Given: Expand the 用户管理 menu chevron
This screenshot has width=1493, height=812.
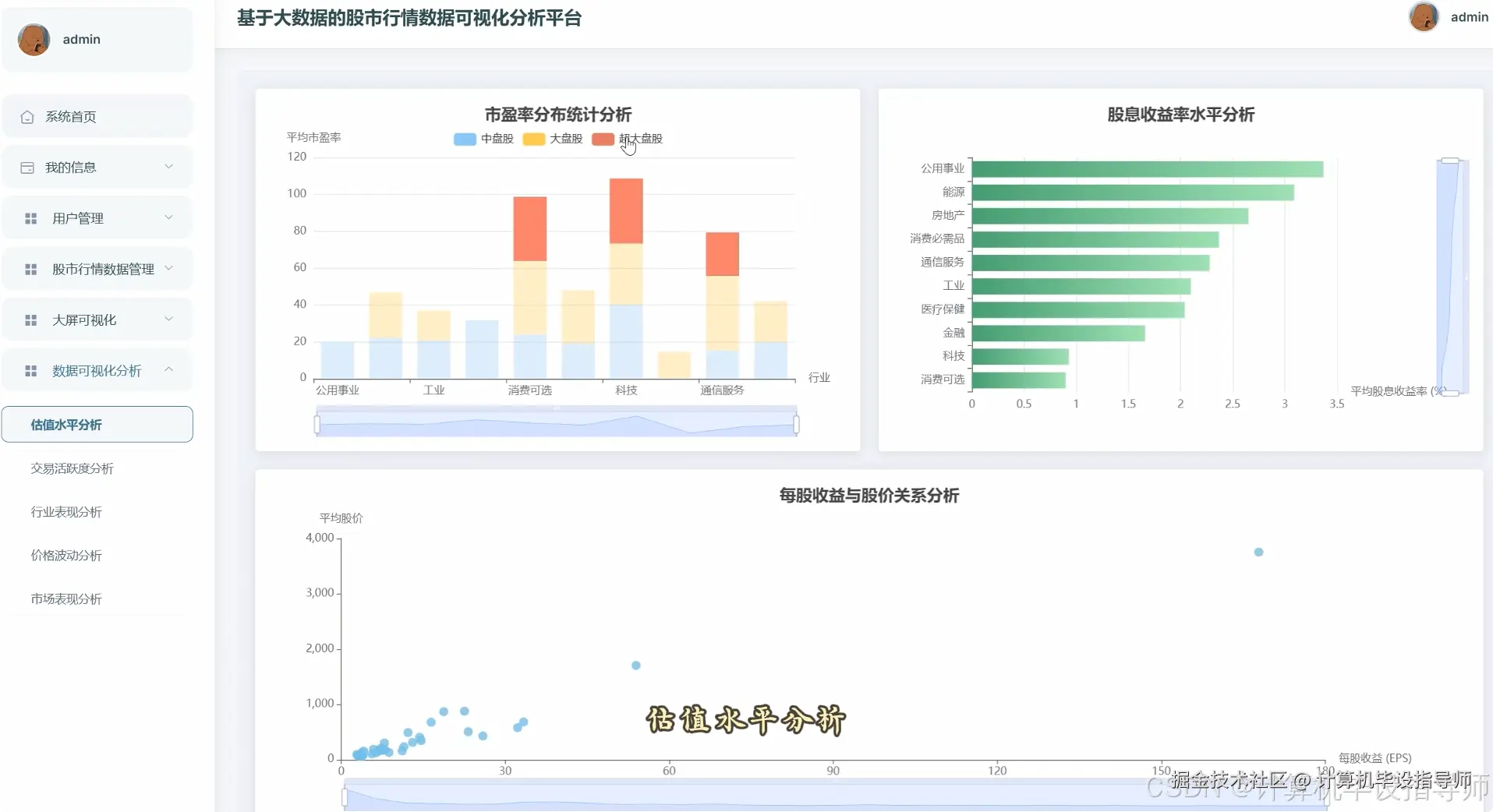Looking at the screenshot, I should pos(168,217).
